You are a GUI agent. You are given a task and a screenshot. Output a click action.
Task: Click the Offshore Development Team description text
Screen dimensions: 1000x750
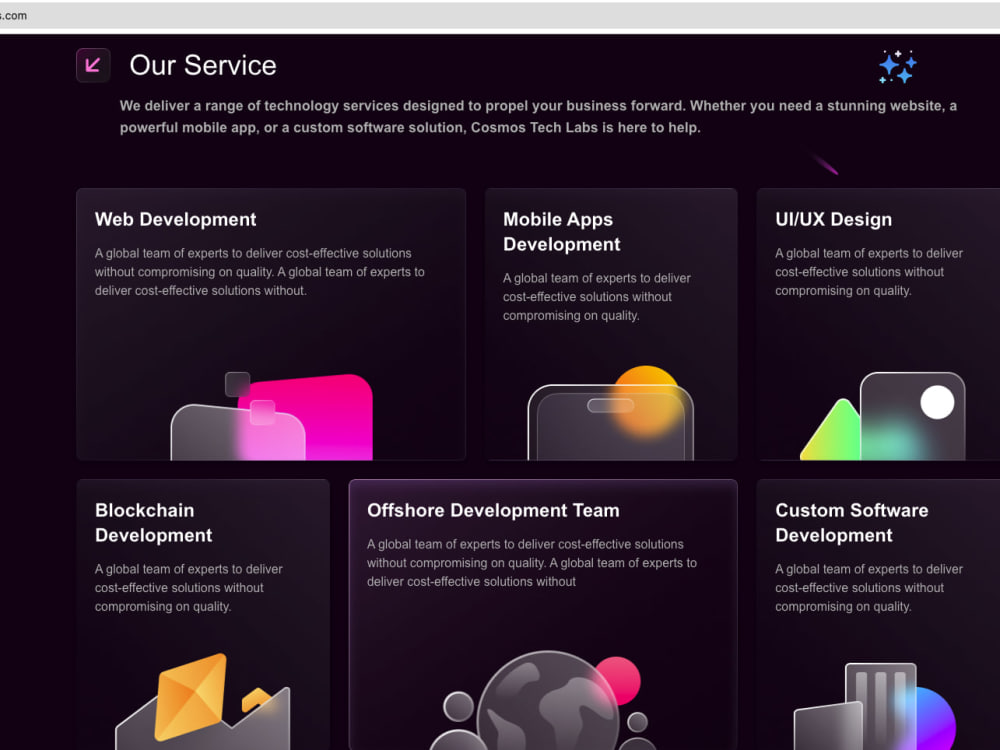point(532,562)
